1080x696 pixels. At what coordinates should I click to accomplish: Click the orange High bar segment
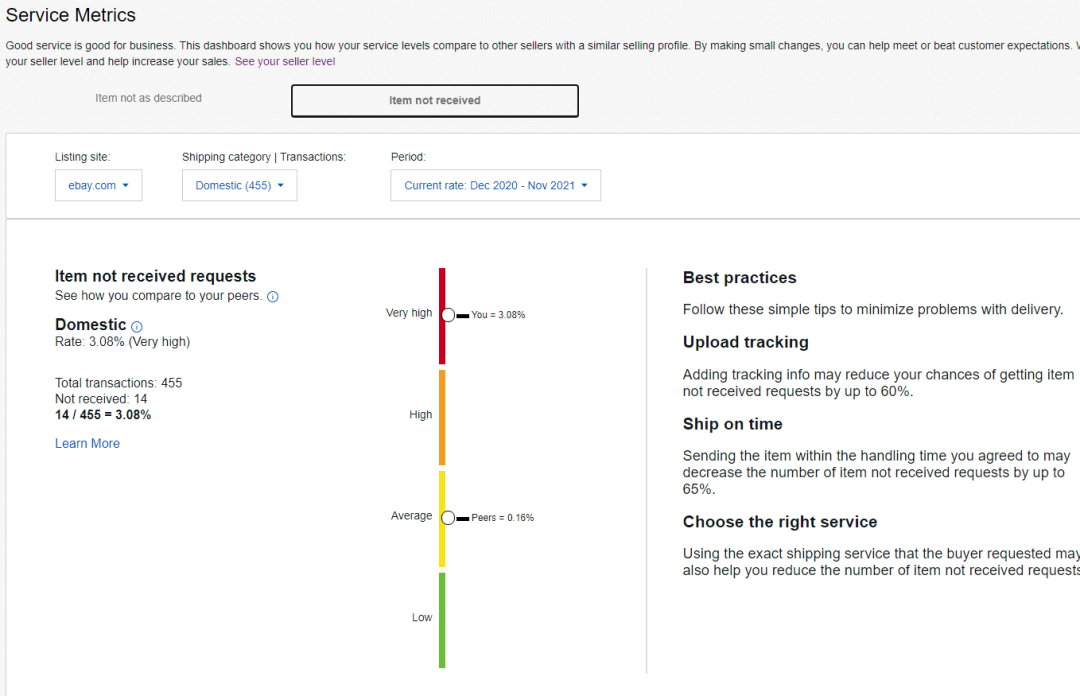(x=442, y=416)
